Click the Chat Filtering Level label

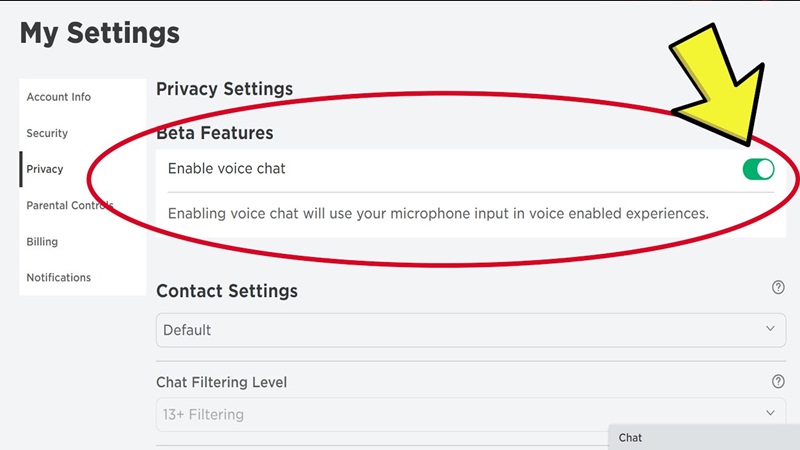point(221,382)
